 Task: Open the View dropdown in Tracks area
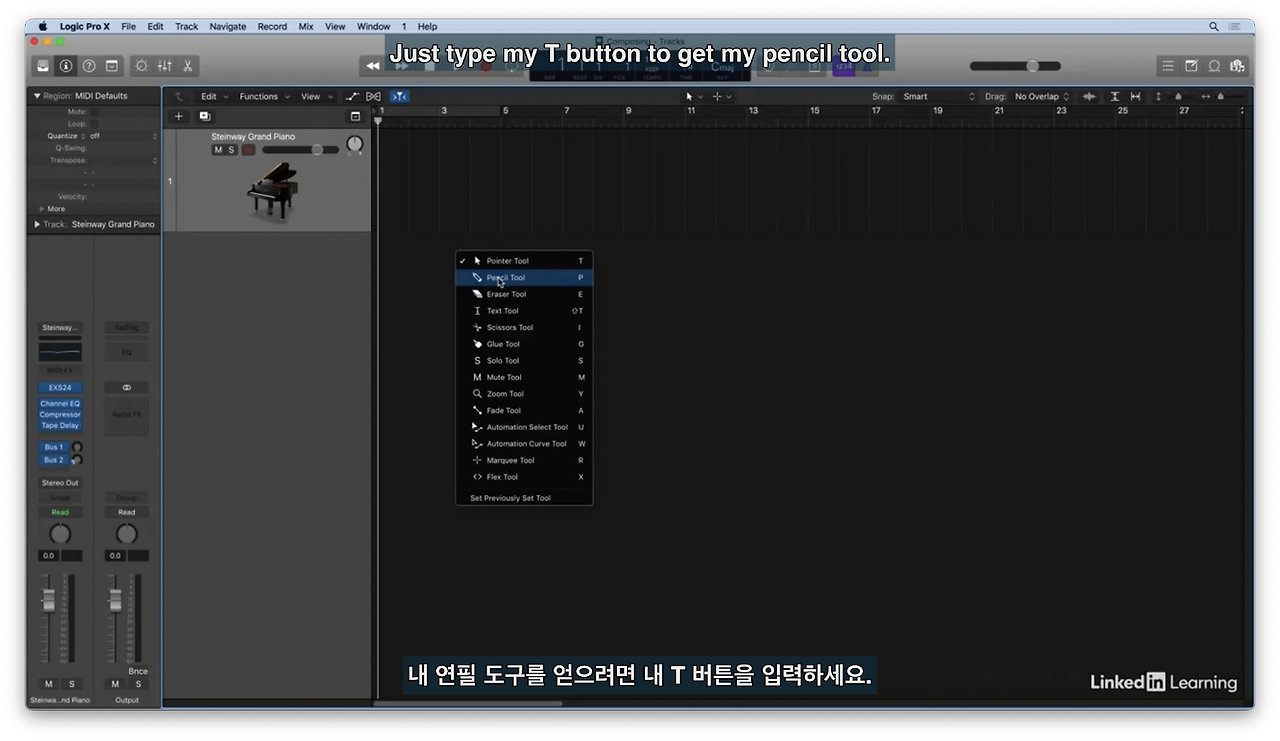coord(316,97)
